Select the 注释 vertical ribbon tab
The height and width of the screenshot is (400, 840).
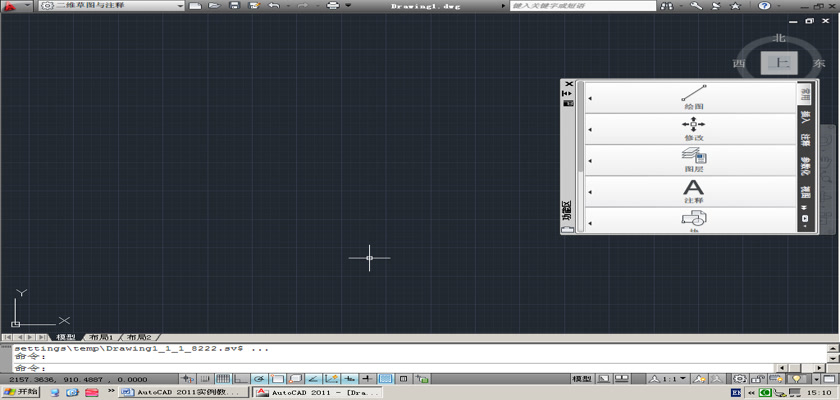click(805, 140)
